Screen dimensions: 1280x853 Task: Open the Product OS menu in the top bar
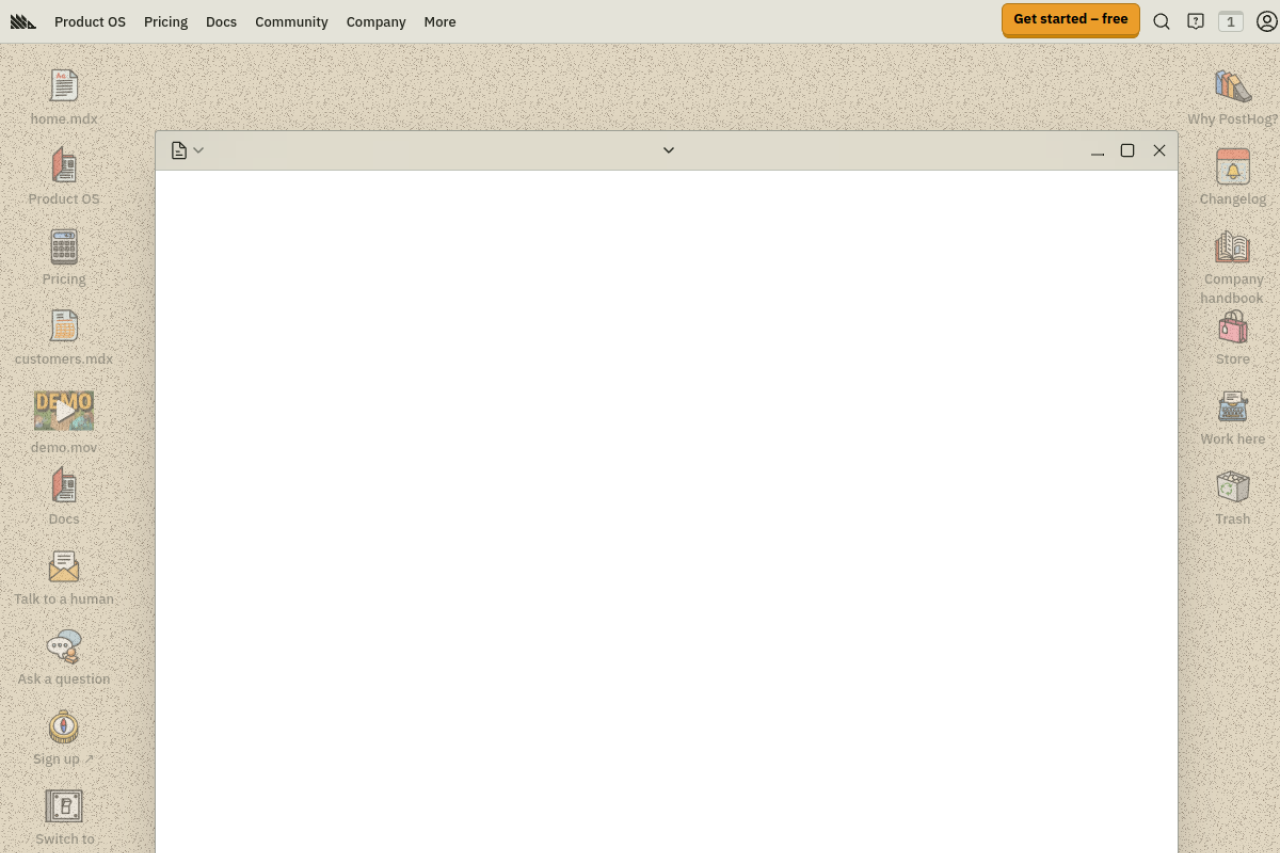[90, 21]
